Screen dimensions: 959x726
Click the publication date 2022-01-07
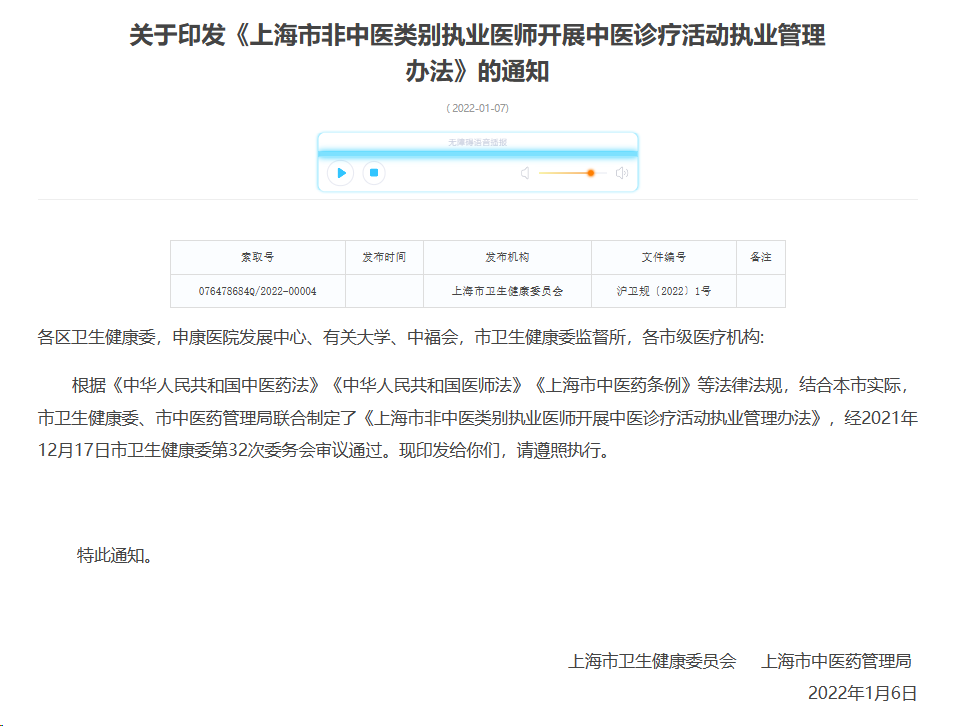478,107
